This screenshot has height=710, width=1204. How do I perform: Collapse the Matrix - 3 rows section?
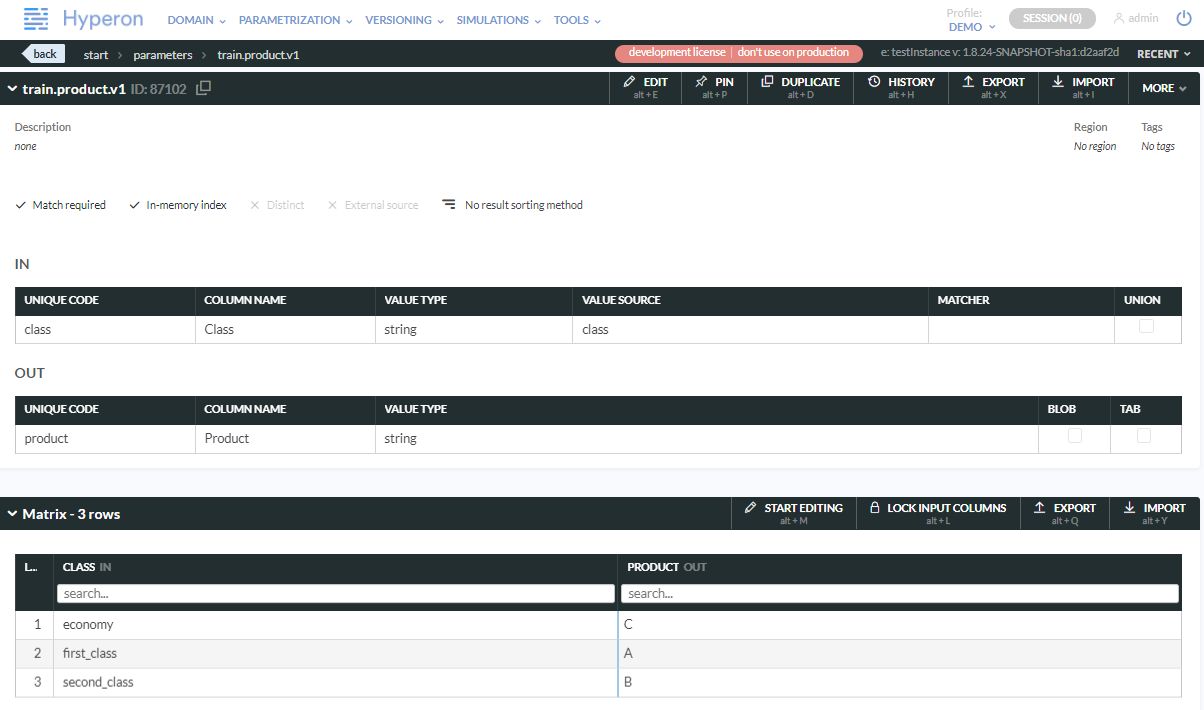point(13,514)
